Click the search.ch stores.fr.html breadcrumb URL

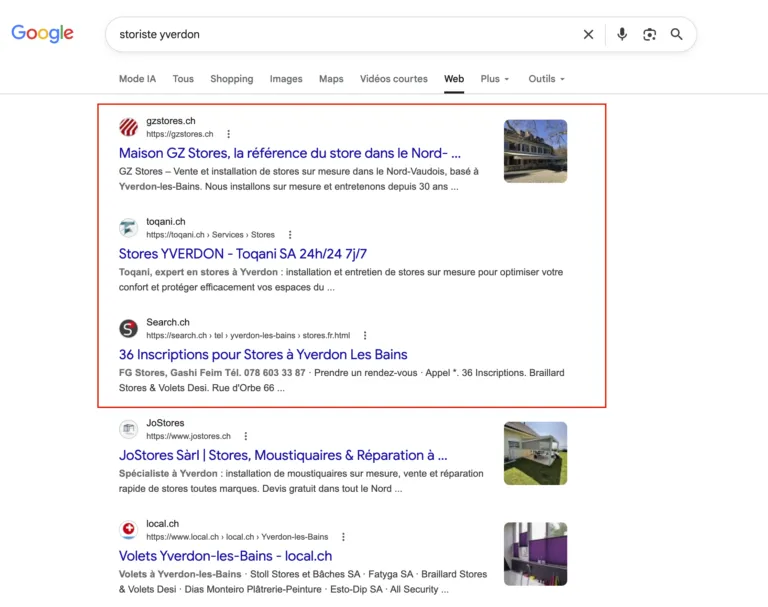coord(248,335)
